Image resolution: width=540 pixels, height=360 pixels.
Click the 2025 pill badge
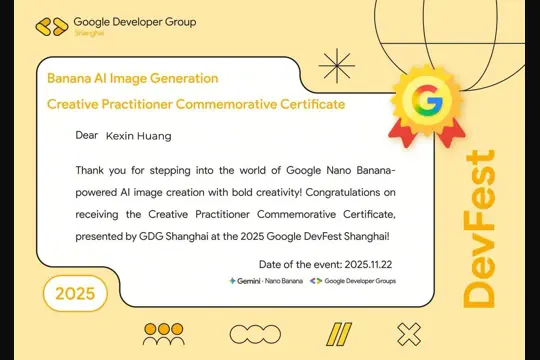75,294
